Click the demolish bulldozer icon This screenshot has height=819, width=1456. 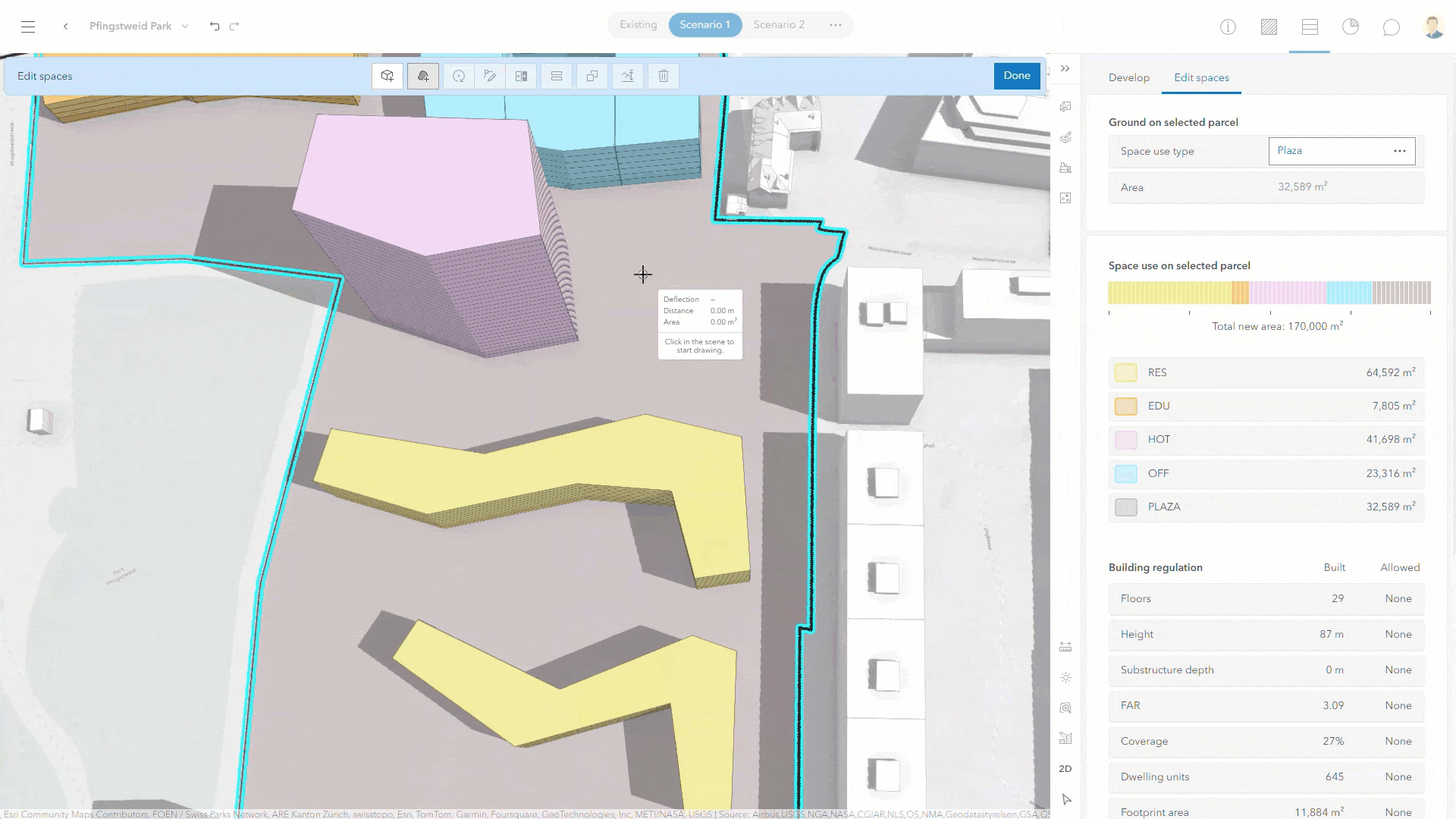click(x=1065, y=168)
